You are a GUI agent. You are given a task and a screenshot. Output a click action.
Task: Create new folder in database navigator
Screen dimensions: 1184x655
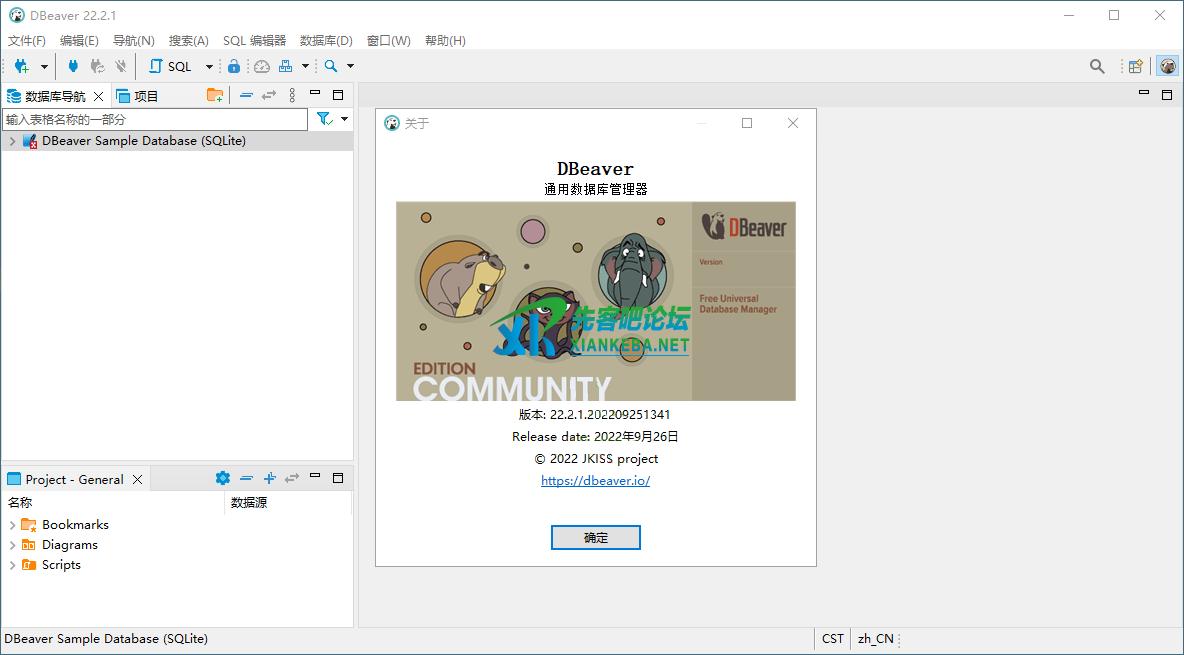[215, 95]
